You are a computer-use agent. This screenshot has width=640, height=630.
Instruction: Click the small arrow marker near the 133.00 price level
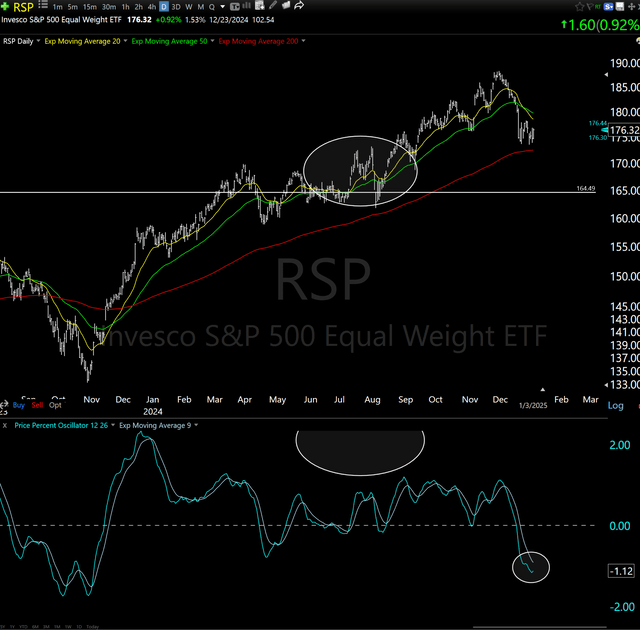tap(606, 385)
